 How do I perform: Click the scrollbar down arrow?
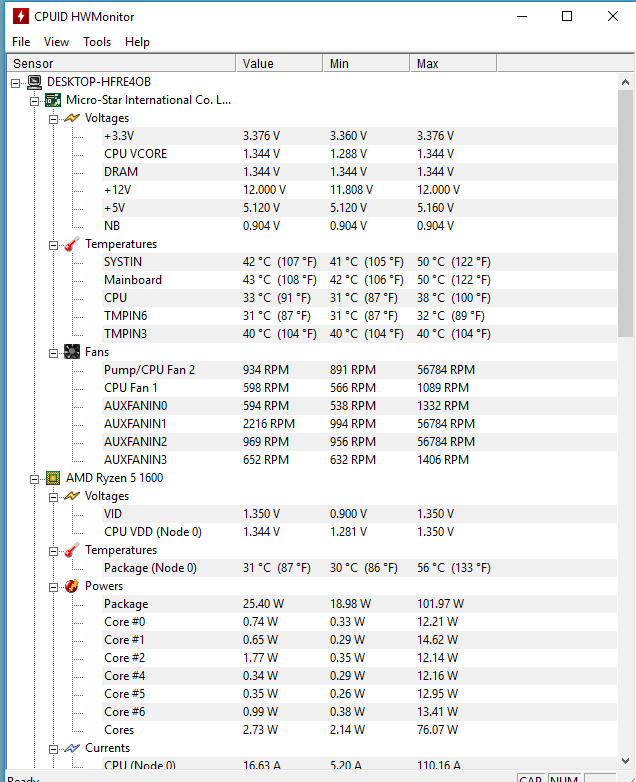click(x=626, y=761)
